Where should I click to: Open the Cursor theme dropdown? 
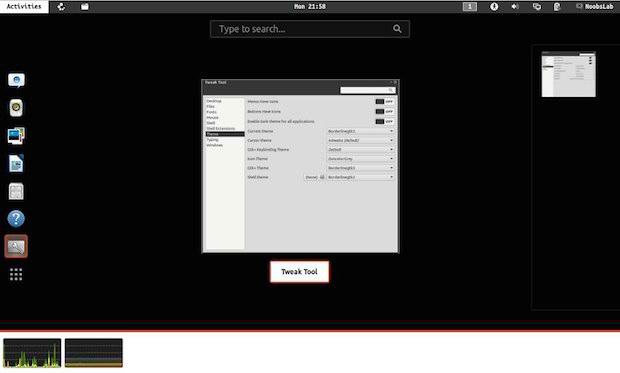(360, 140)
